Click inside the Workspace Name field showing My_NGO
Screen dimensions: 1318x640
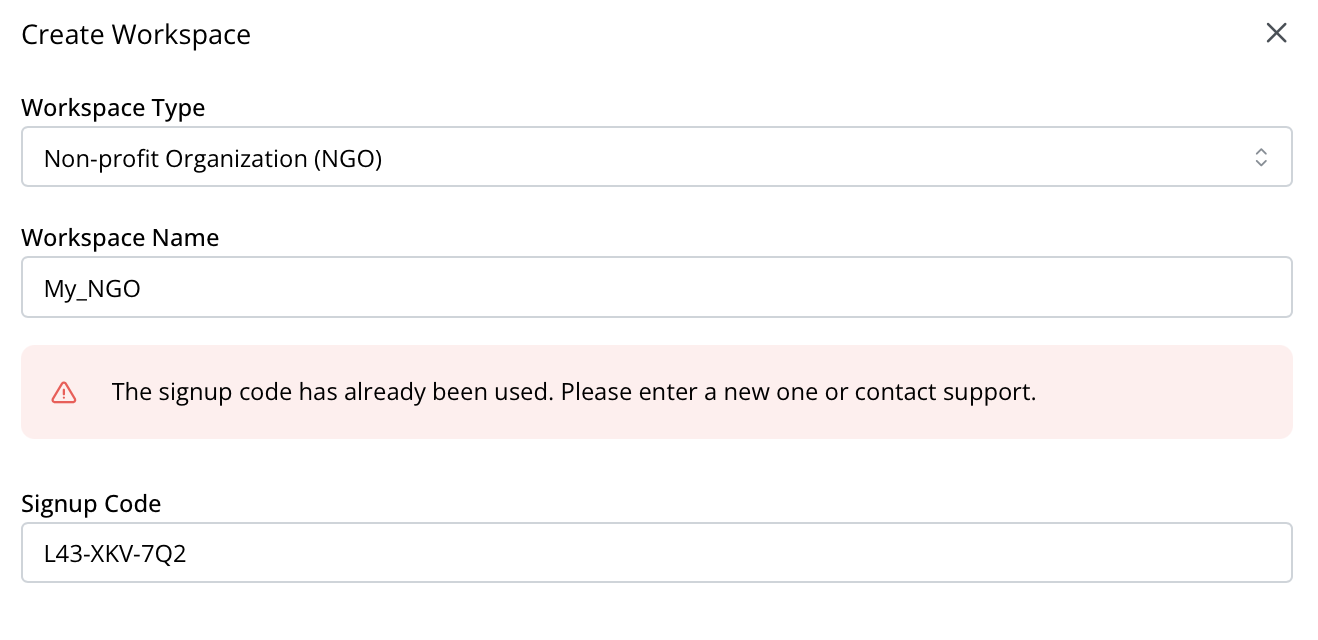click(657, 287)
